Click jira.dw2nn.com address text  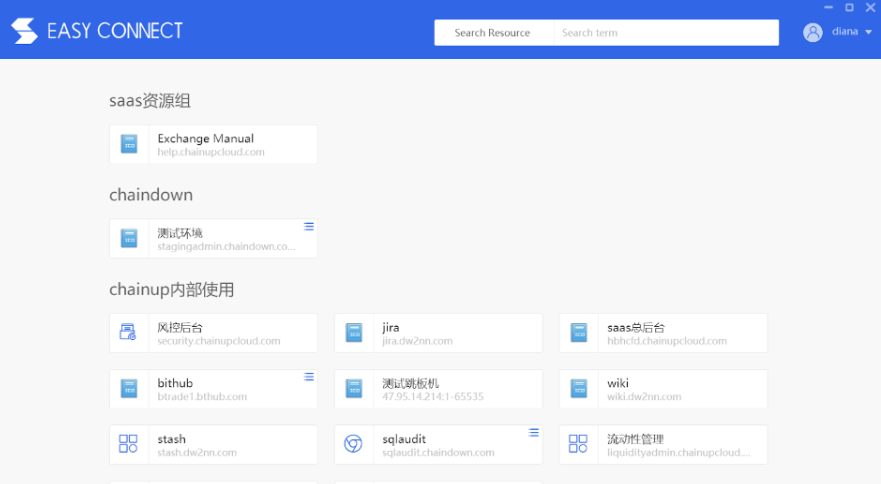(417, 341)
